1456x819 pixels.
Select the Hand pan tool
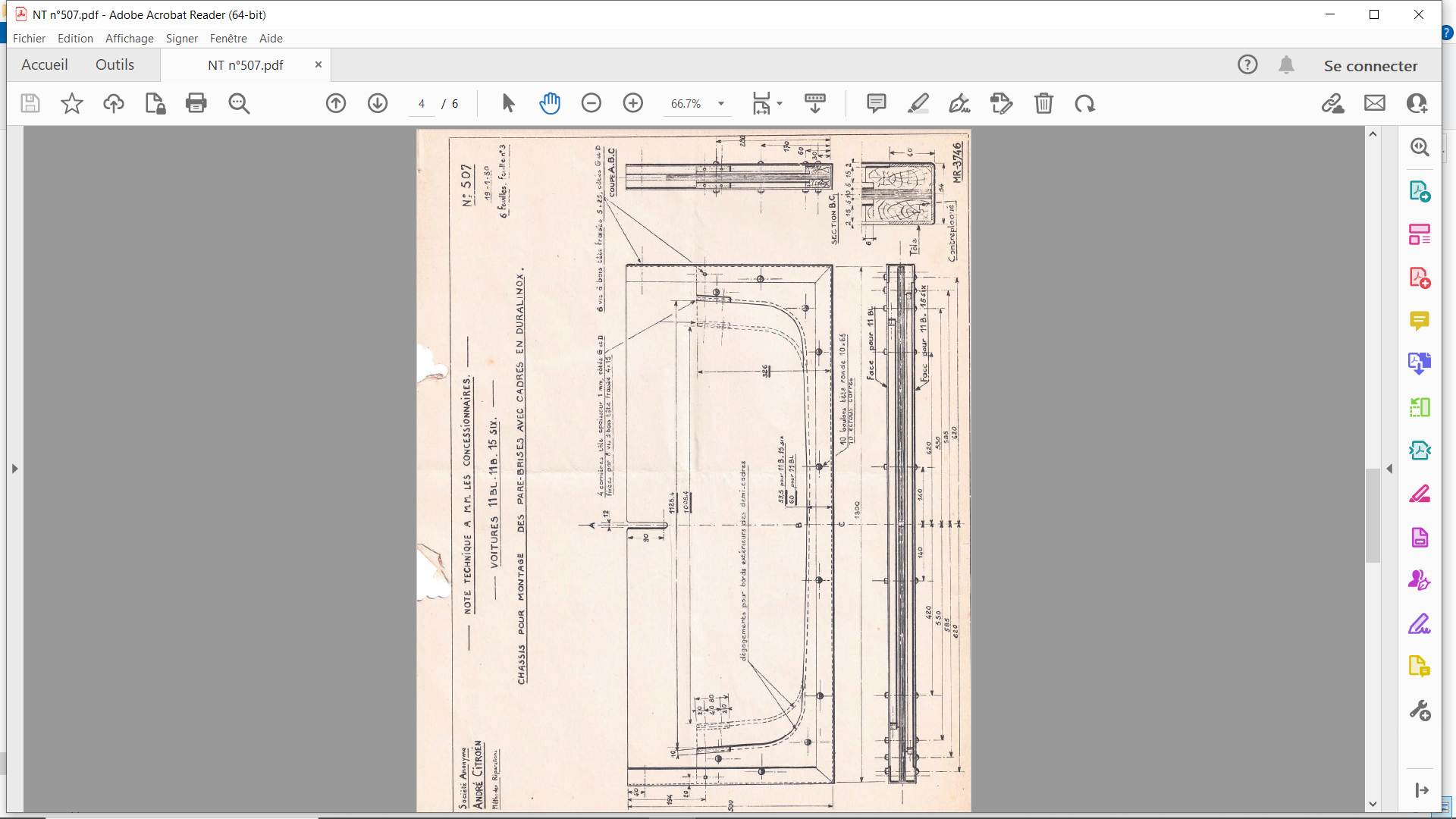tap(550, 103)
